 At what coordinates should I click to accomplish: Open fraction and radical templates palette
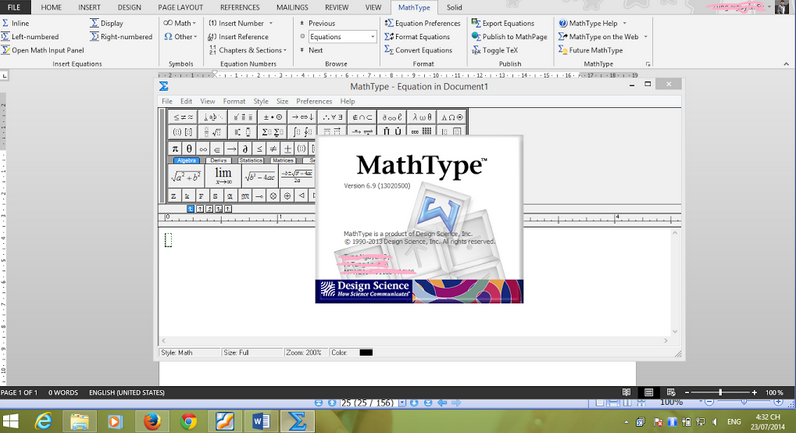212,132
